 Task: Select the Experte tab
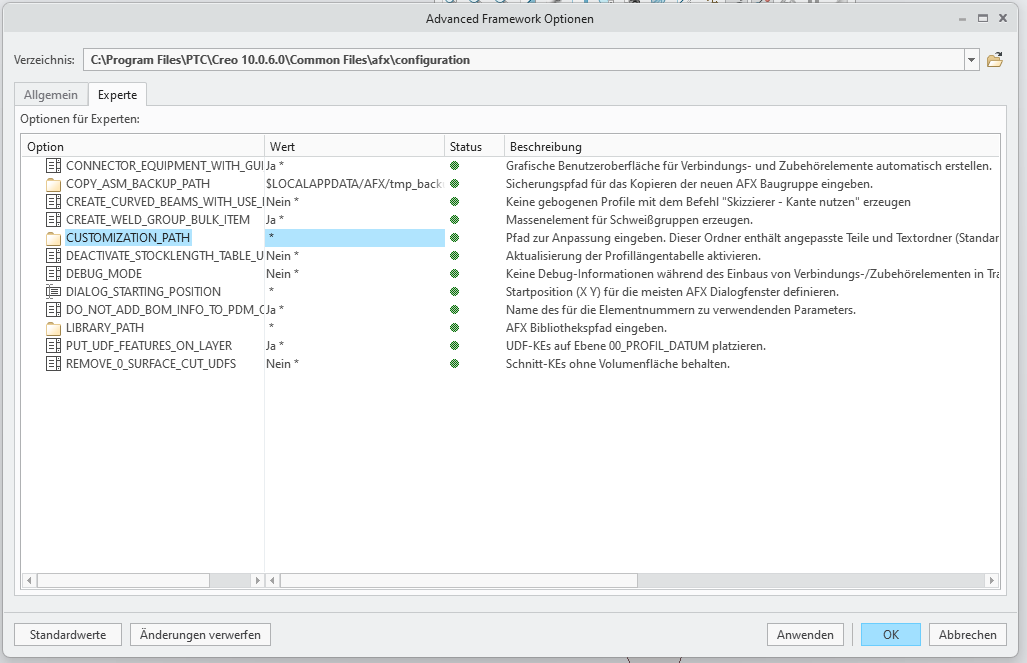[117, 94]
